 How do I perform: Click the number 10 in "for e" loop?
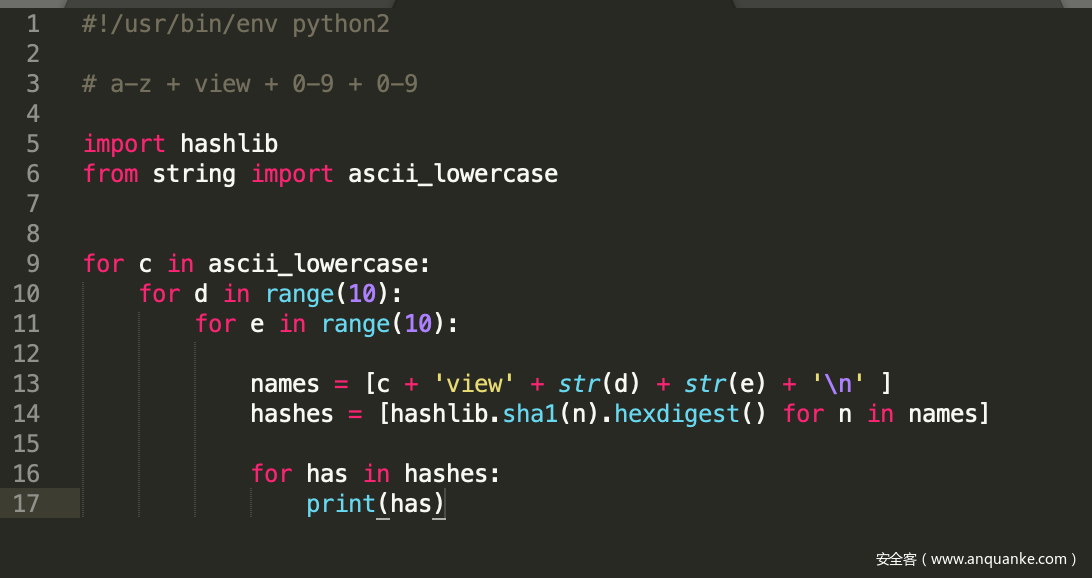pyautogui.click(x=417, y=324)
